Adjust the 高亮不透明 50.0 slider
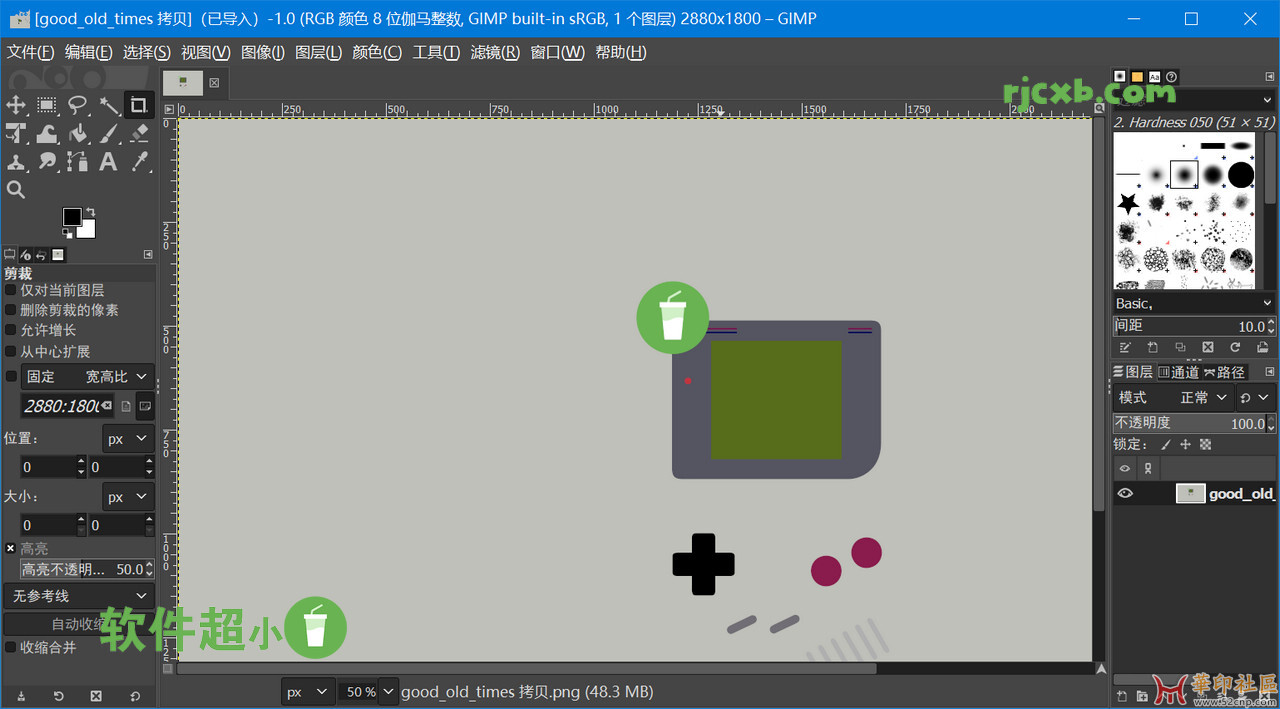 pos(88,569)
